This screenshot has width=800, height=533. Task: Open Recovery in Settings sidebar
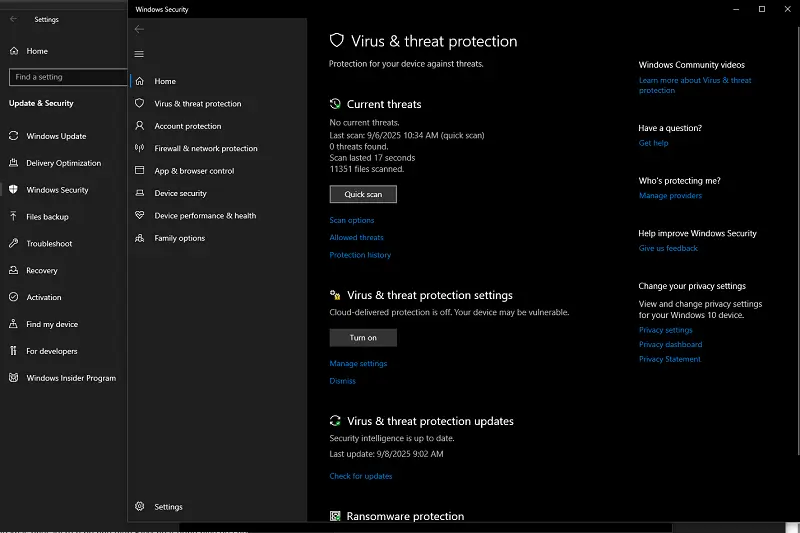64,271
